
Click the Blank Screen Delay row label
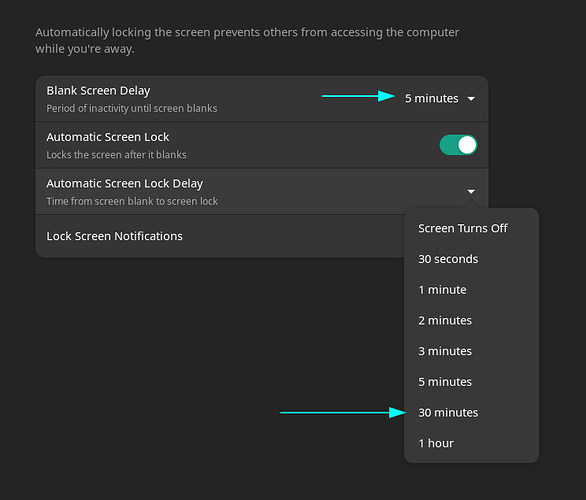pos(98,90)
